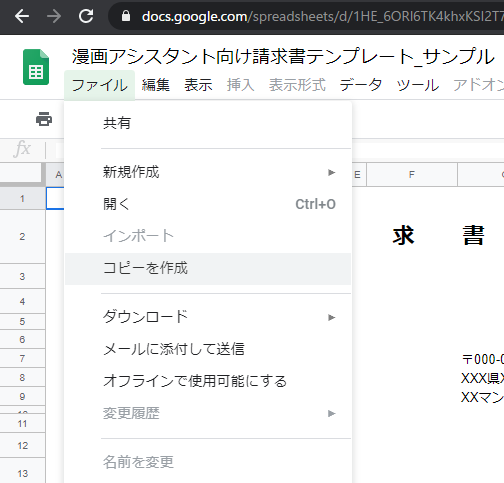The height and width of the screenshot is (483, 504).
Task: Select row 12 header
Action: [x=22, y=446]
